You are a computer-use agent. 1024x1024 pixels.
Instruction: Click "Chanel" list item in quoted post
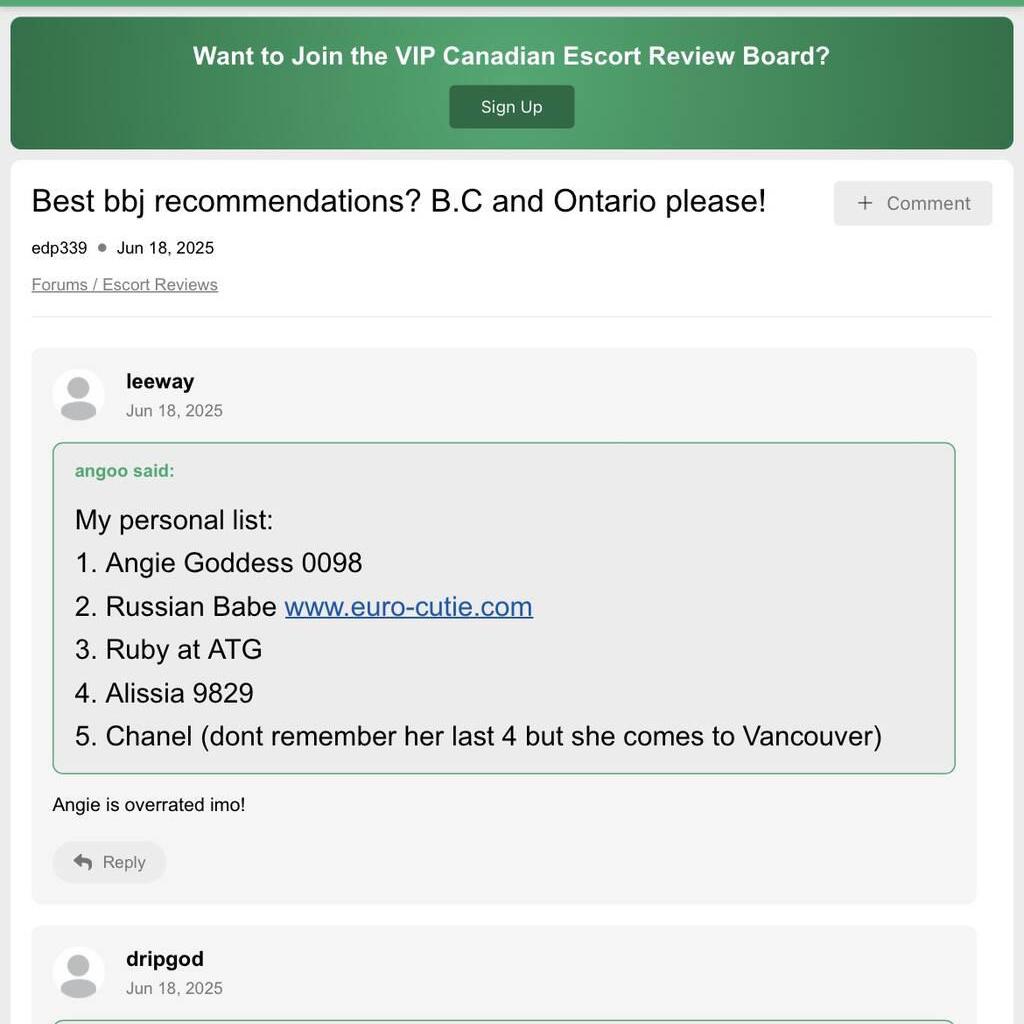click(x=478, y=737)
